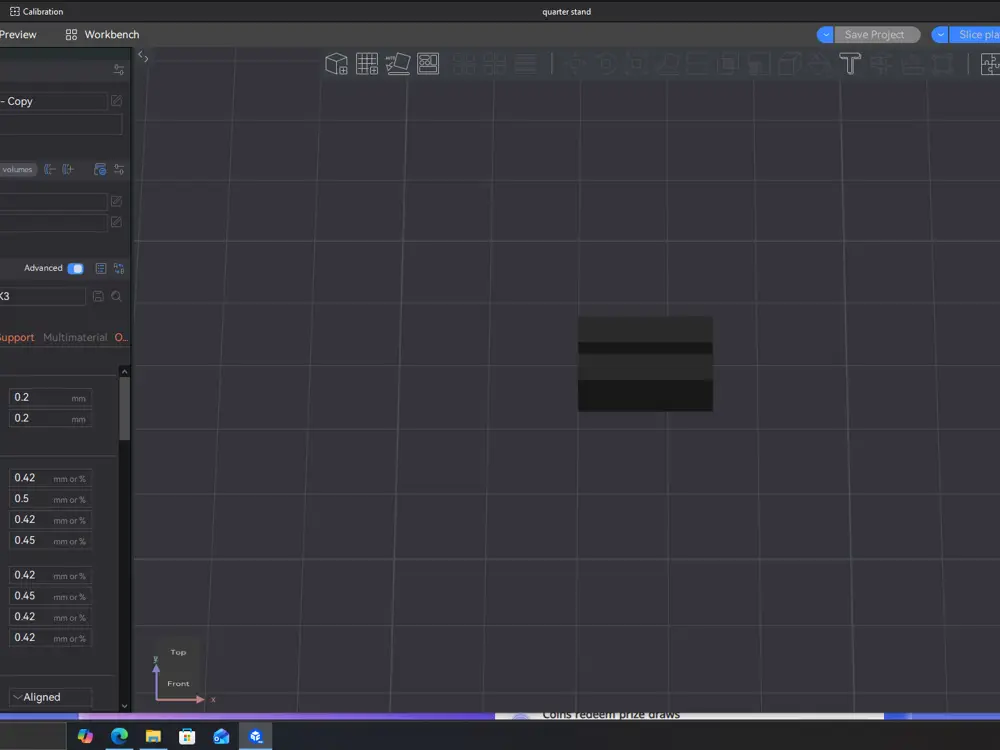Viewport: 1000px width, 750px height.
Task: Click the first 0.2 mm layer height field
Action: (x=50, y=397)
